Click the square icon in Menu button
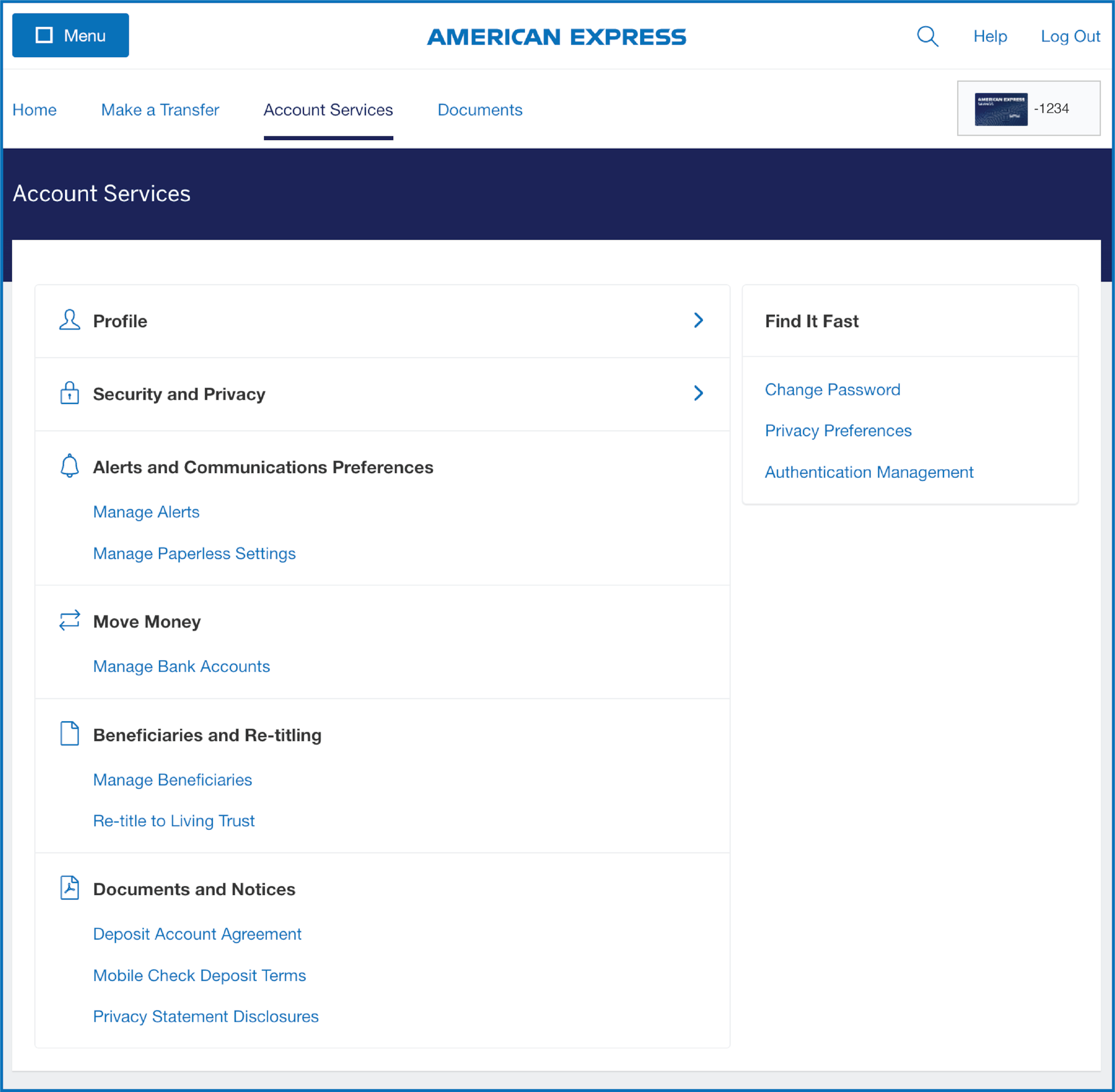 (x=44, y=35)
